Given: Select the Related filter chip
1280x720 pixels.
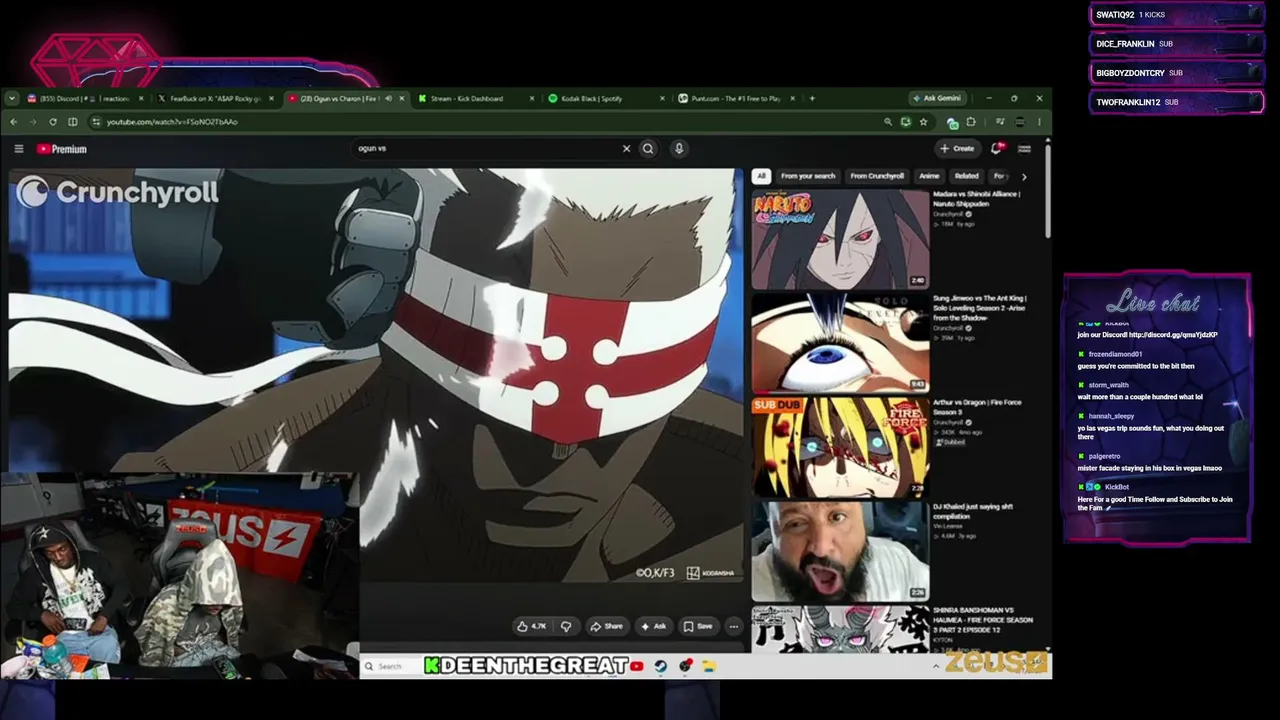Looking at the screenshot, I should (966, 176).
